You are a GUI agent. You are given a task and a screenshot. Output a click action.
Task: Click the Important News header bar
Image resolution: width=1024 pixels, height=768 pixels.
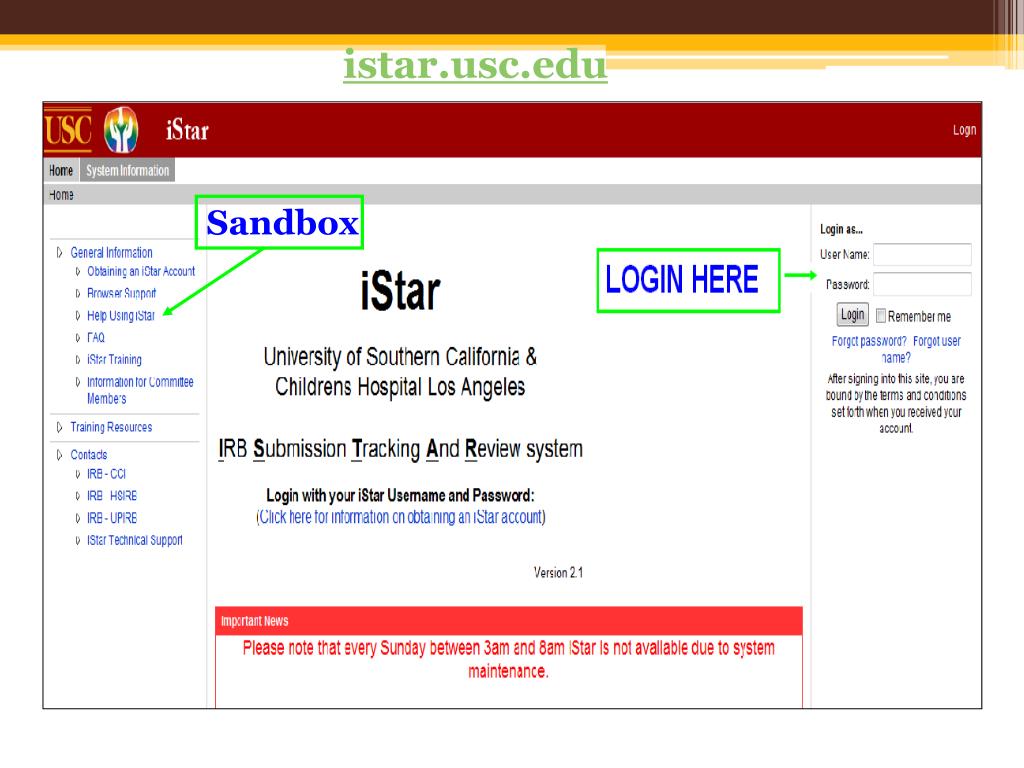pyautogui.click(x=508, y=621)
